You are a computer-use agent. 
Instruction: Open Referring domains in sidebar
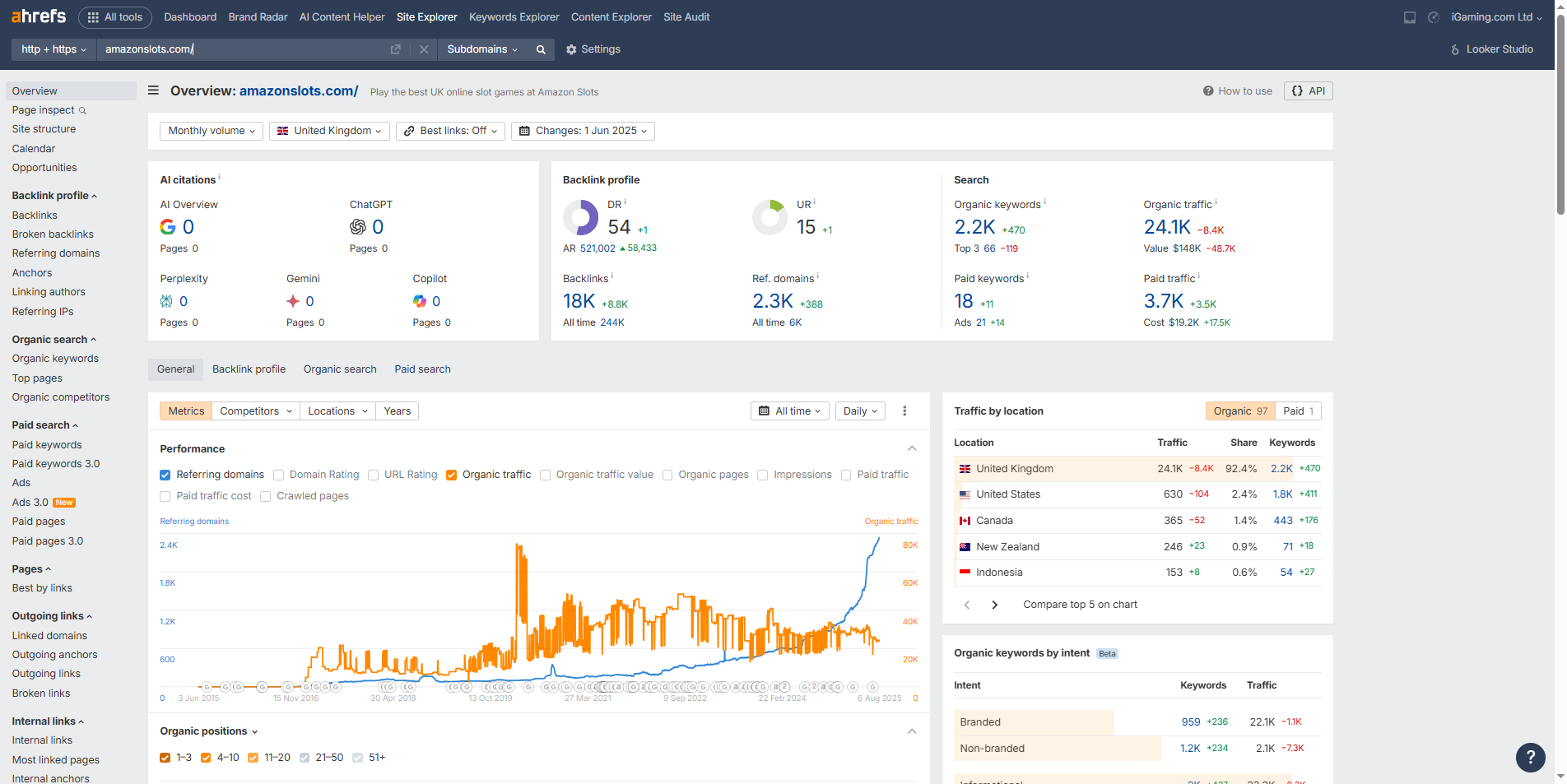click(x=56, y=253)
